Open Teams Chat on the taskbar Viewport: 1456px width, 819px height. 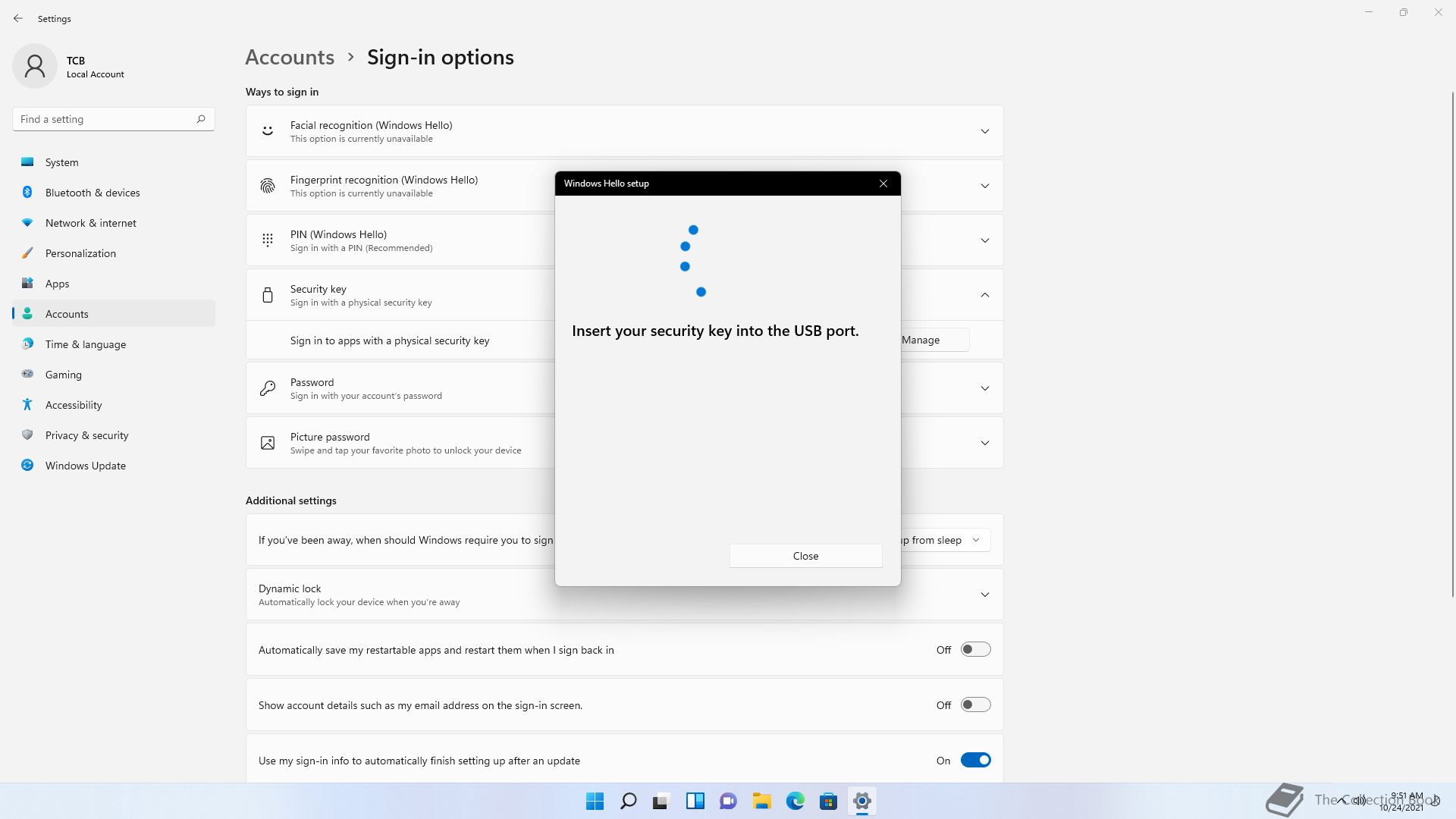[729, 801]
